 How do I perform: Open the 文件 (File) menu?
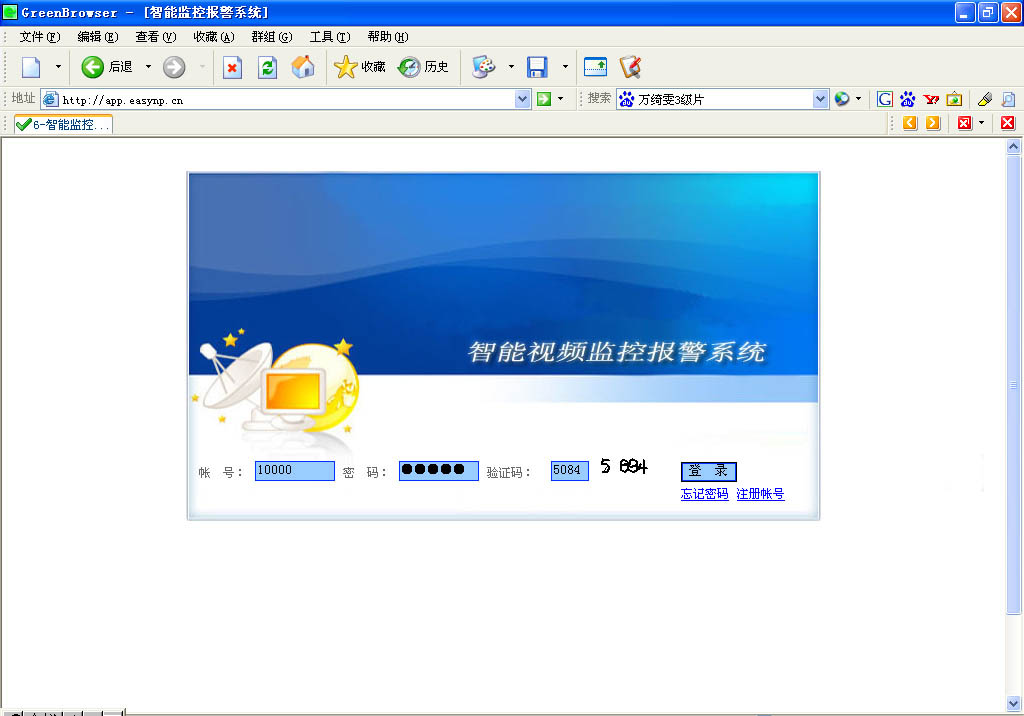click(40, 37)
